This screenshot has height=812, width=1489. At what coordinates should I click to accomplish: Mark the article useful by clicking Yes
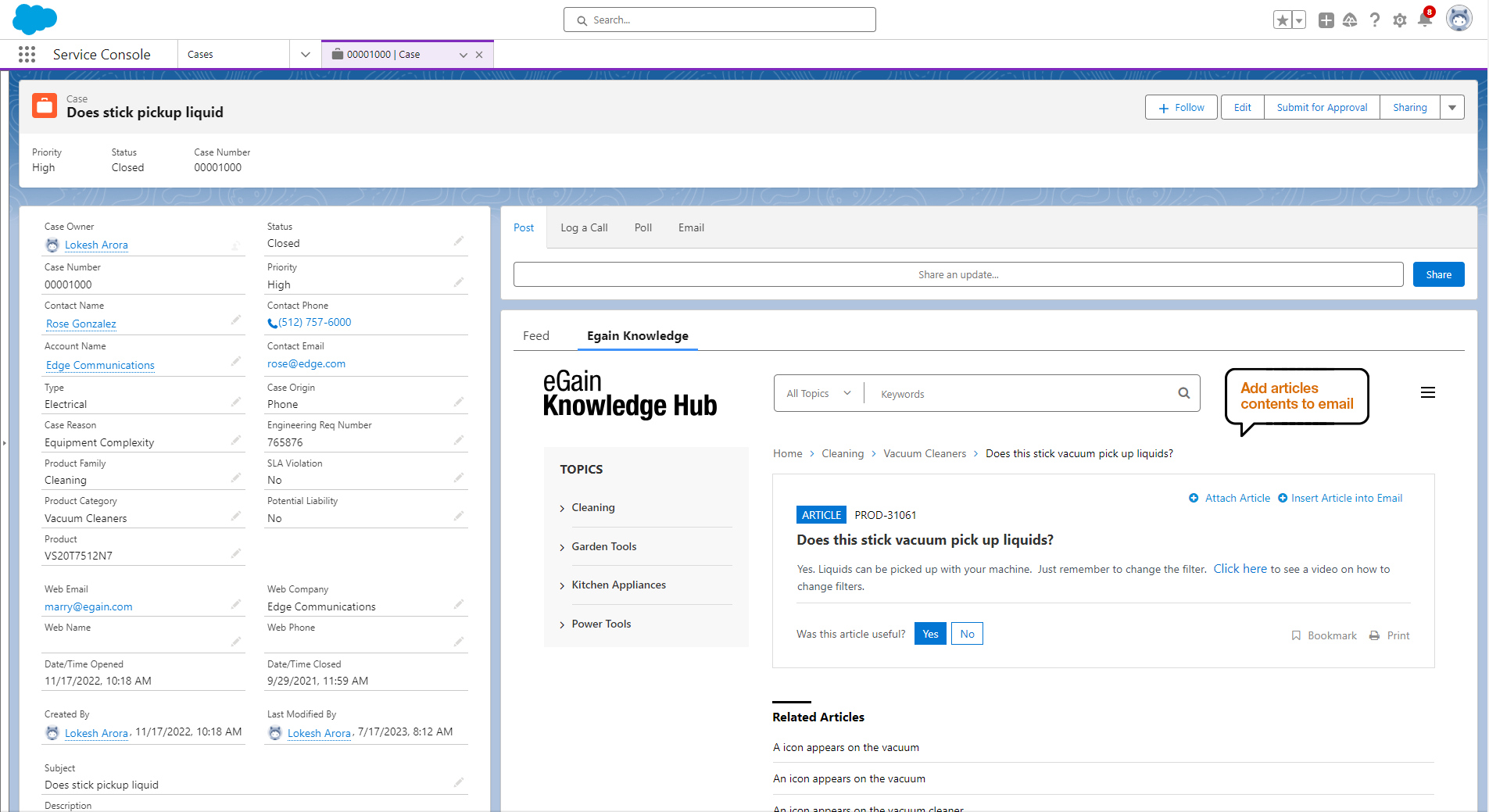click(929, 633)
